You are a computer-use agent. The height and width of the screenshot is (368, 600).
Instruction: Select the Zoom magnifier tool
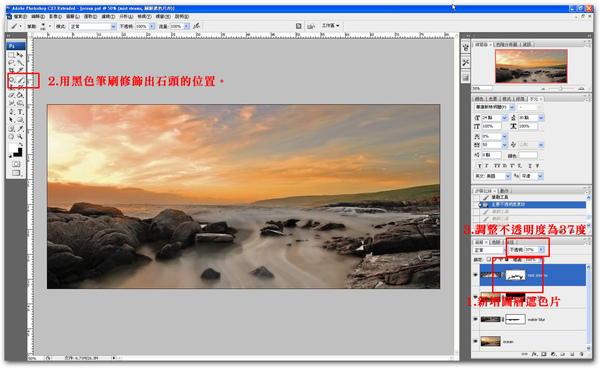[20, 137]
